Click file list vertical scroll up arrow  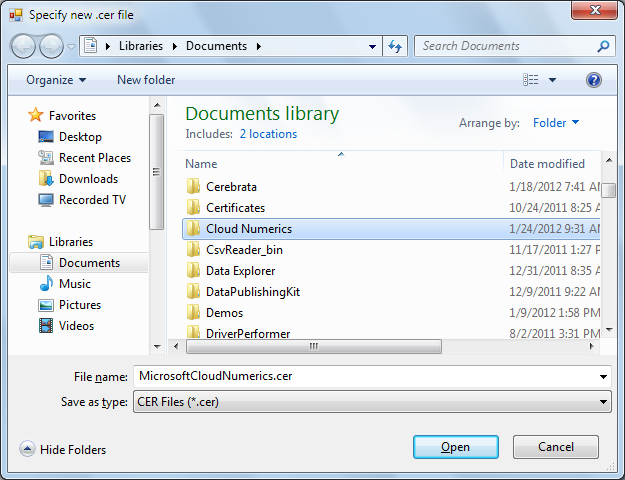[x=609, y=160]
